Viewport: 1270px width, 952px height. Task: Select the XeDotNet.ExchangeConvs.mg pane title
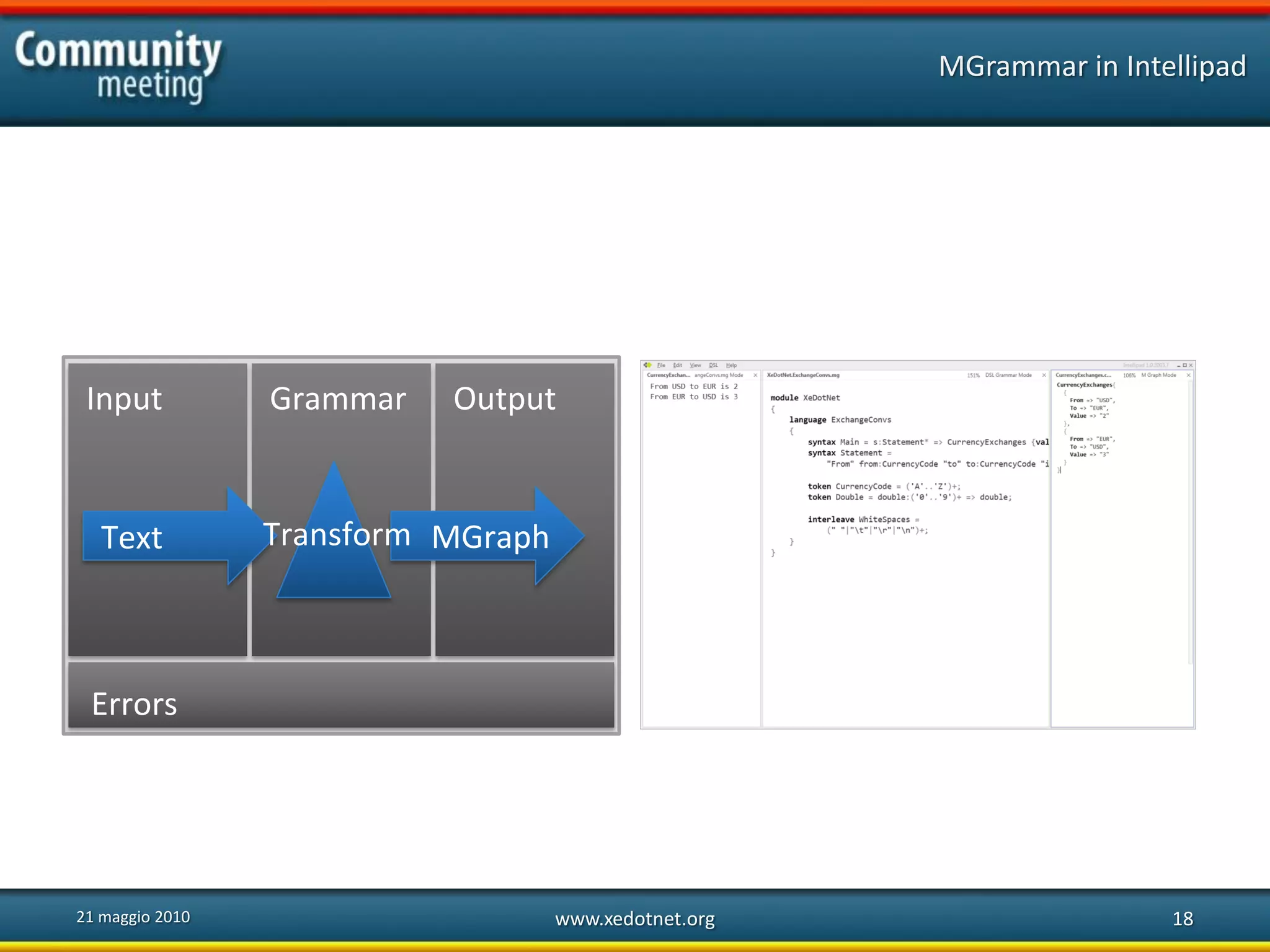[x=803, y=375]
